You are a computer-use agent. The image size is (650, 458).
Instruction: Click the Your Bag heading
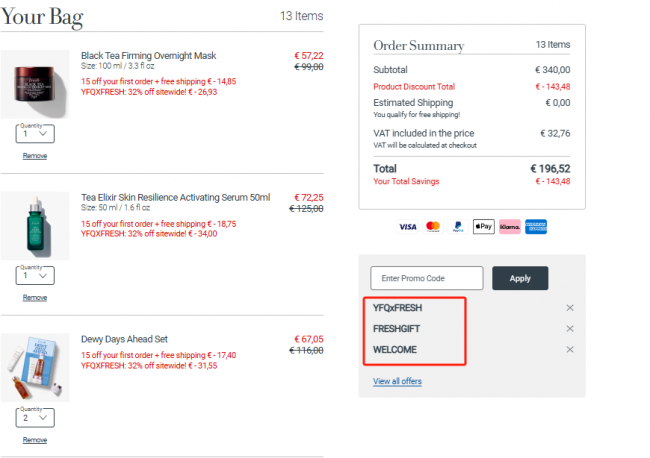[42, 17]
